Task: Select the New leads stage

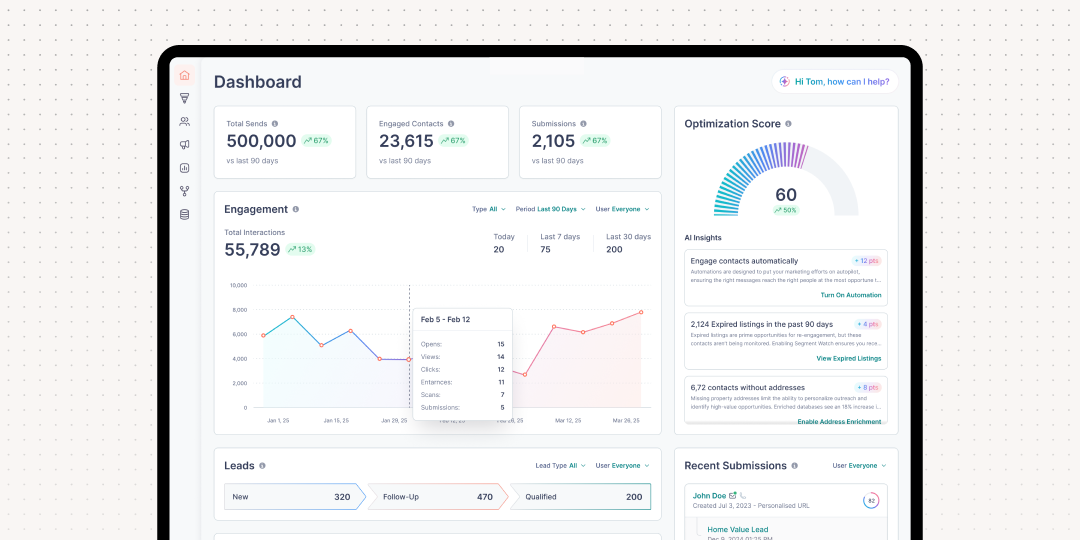Action: click(x=291, y=497)
